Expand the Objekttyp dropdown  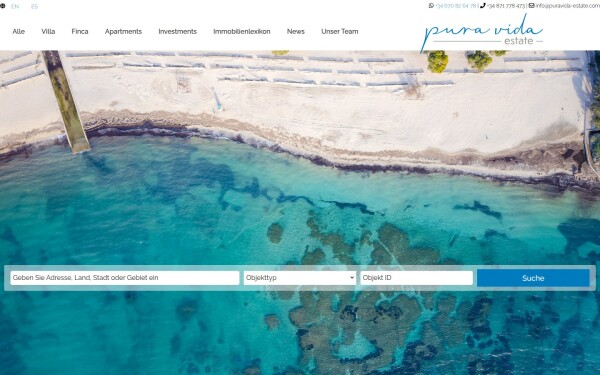click(x=300, y=278)
